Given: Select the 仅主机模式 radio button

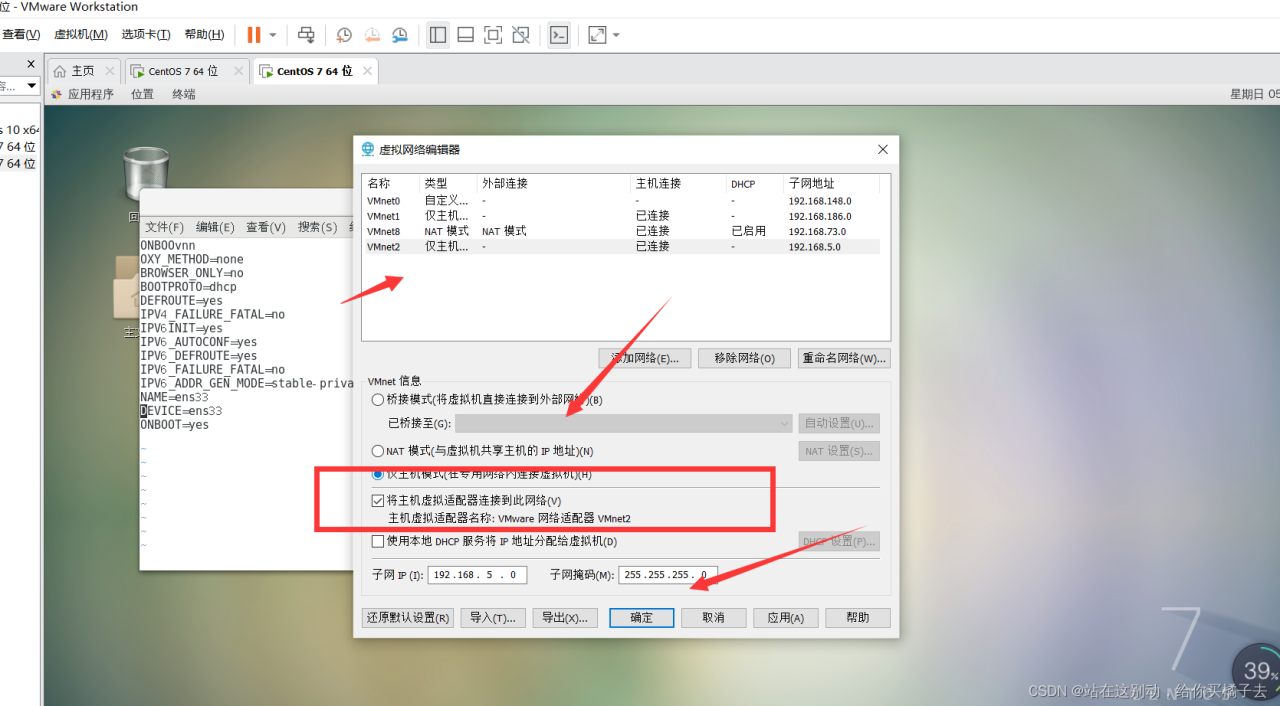Looking at the screenshot, I should [x=378, y=474].
